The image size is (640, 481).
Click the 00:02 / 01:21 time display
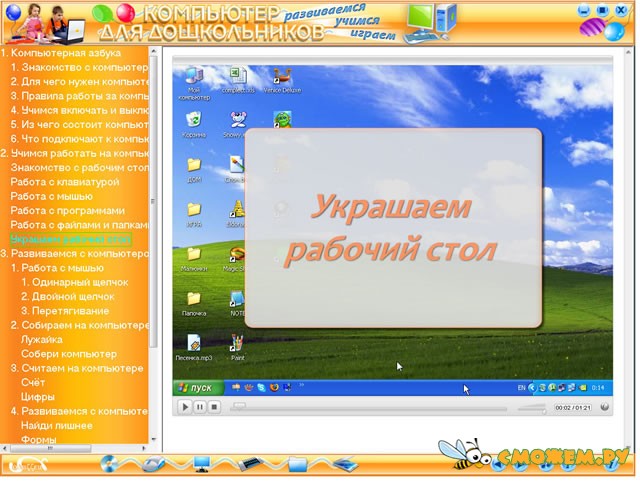pyautogui.click(x=573, y=408)
